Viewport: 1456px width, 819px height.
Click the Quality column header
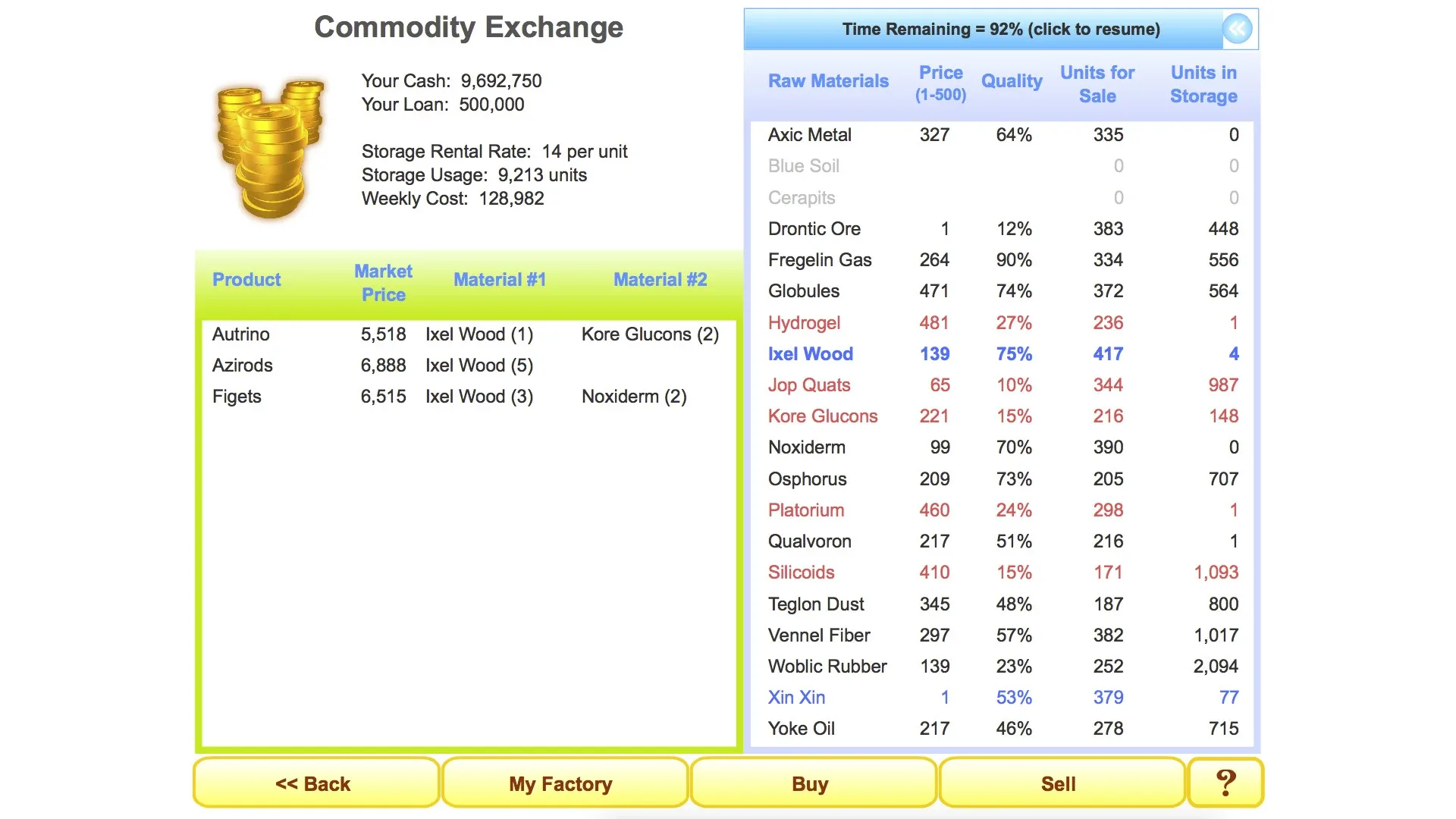tap(1011, 81)
